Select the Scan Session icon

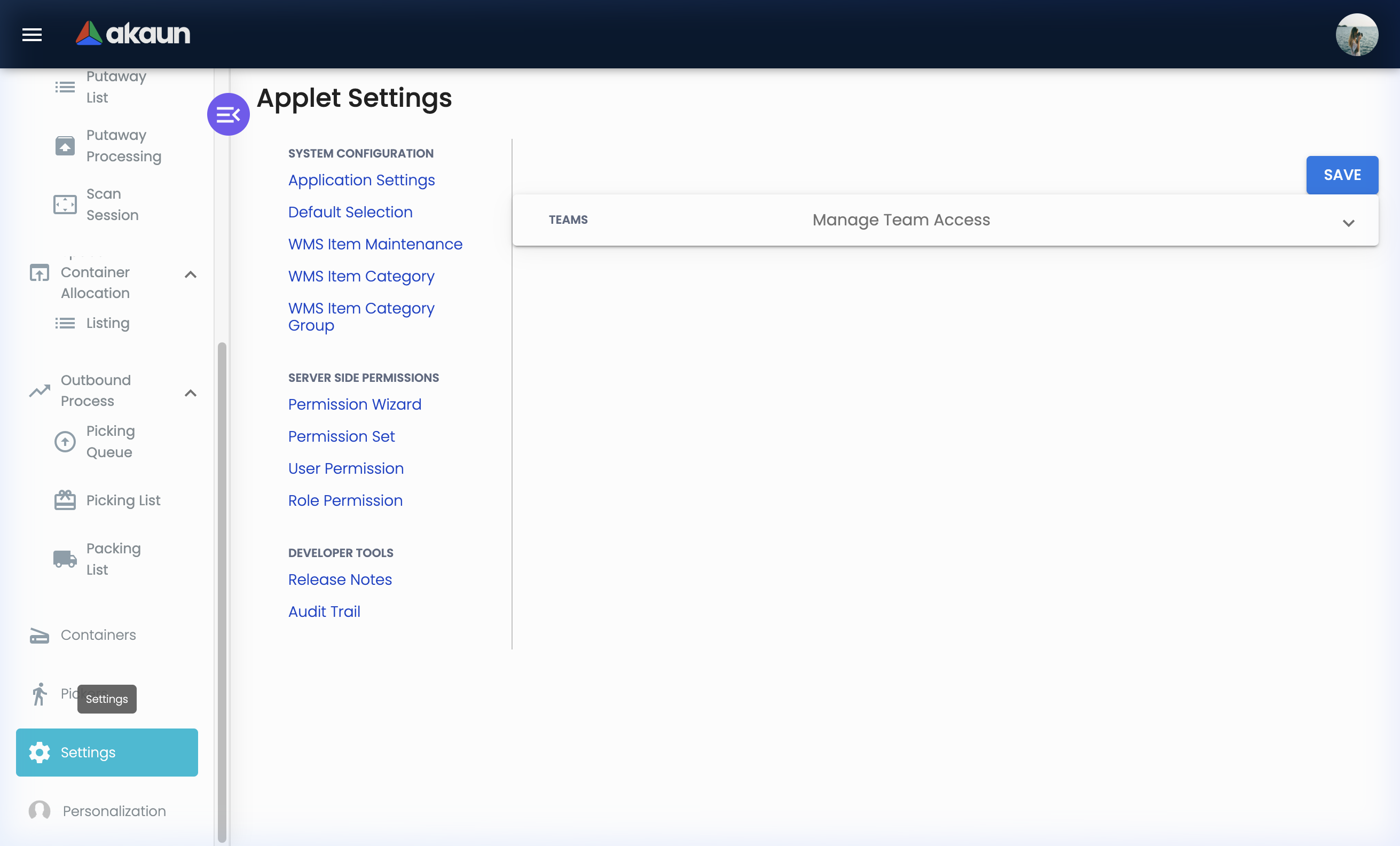[x=64, y=204]
